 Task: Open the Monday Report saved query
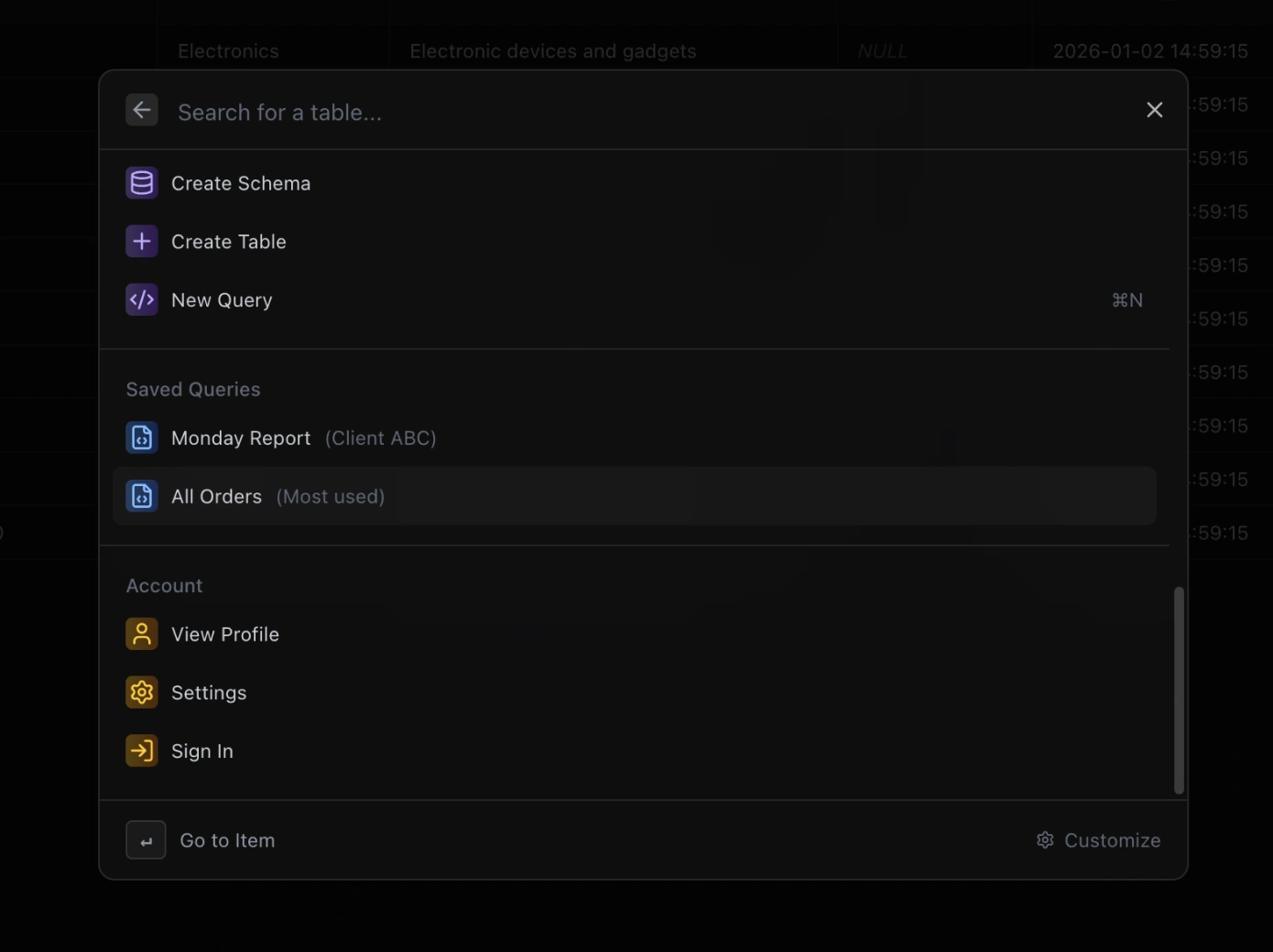pyautogui.click(x=241, y=438)
